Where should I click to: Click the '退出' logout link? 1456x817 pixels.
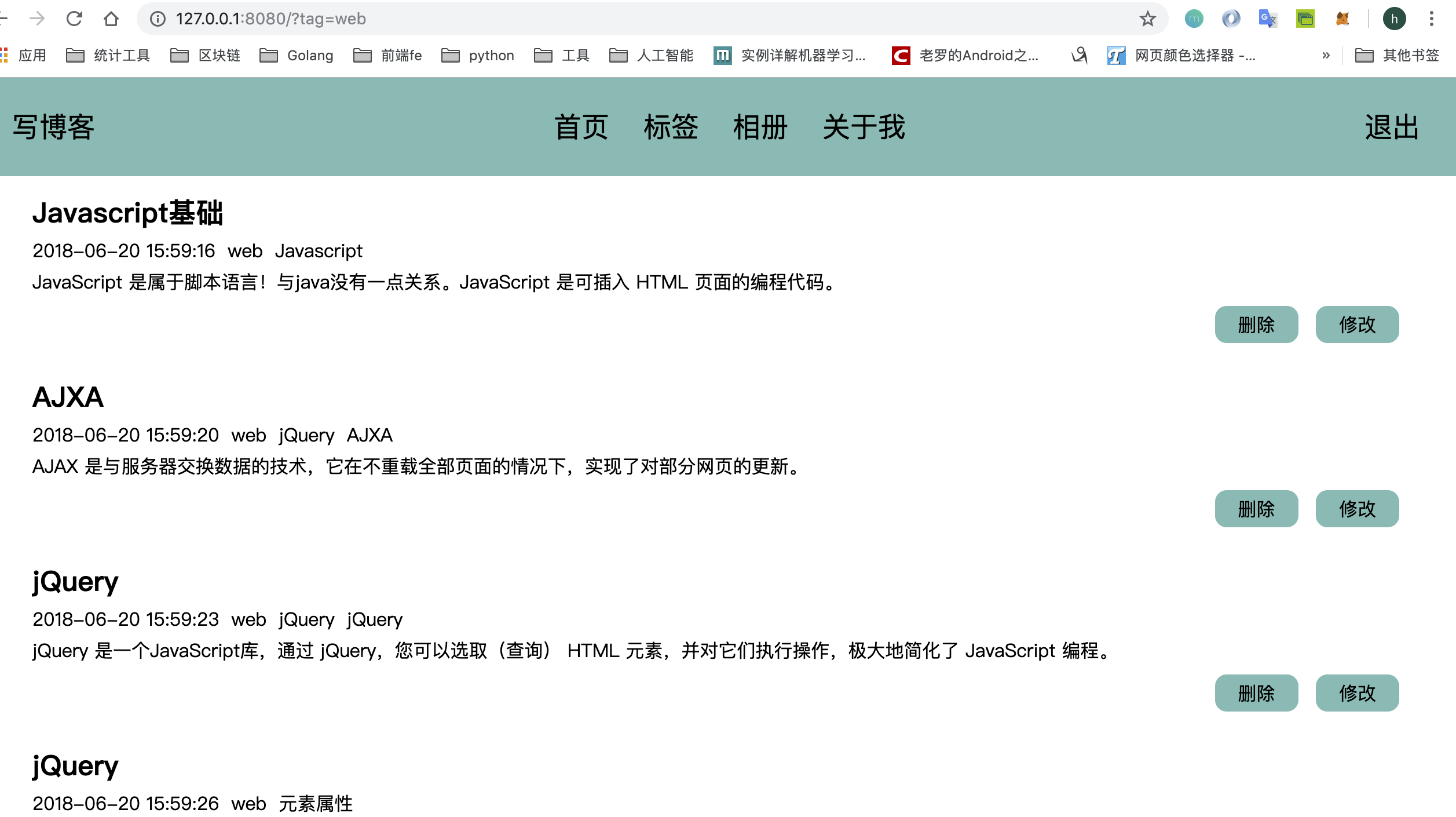1392,127
